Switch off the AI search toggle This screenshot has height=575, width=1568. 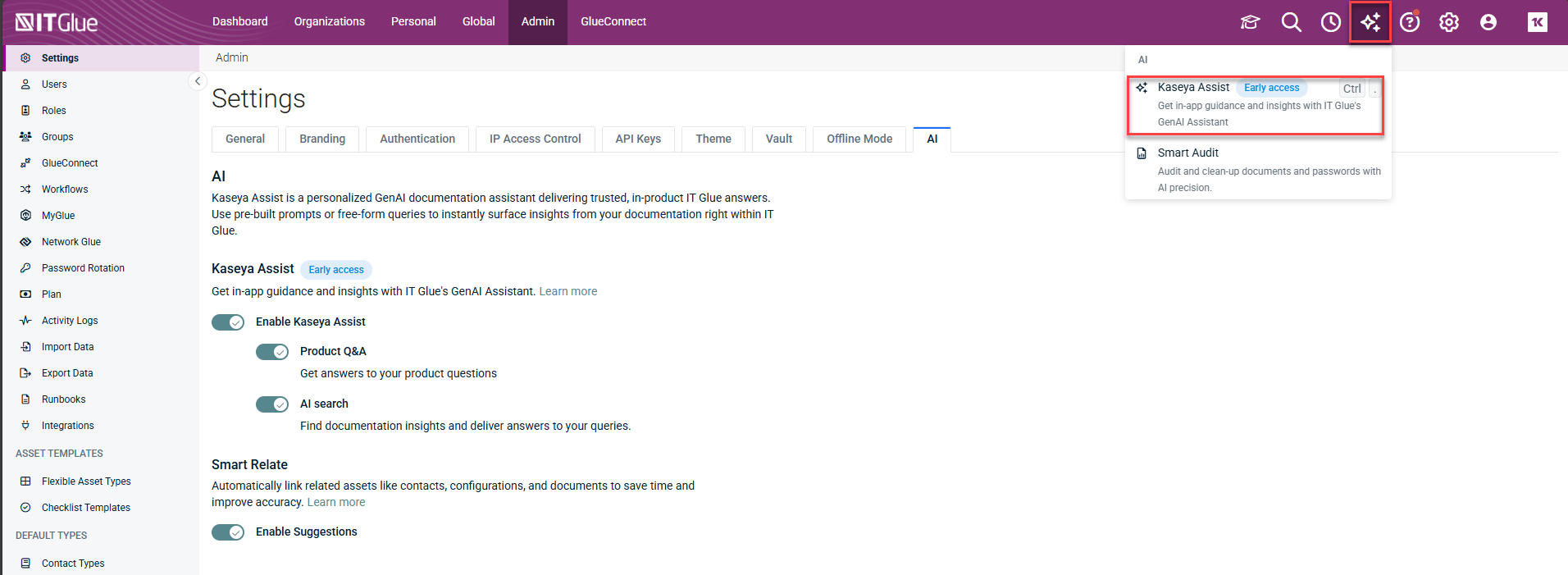[272, 404]
